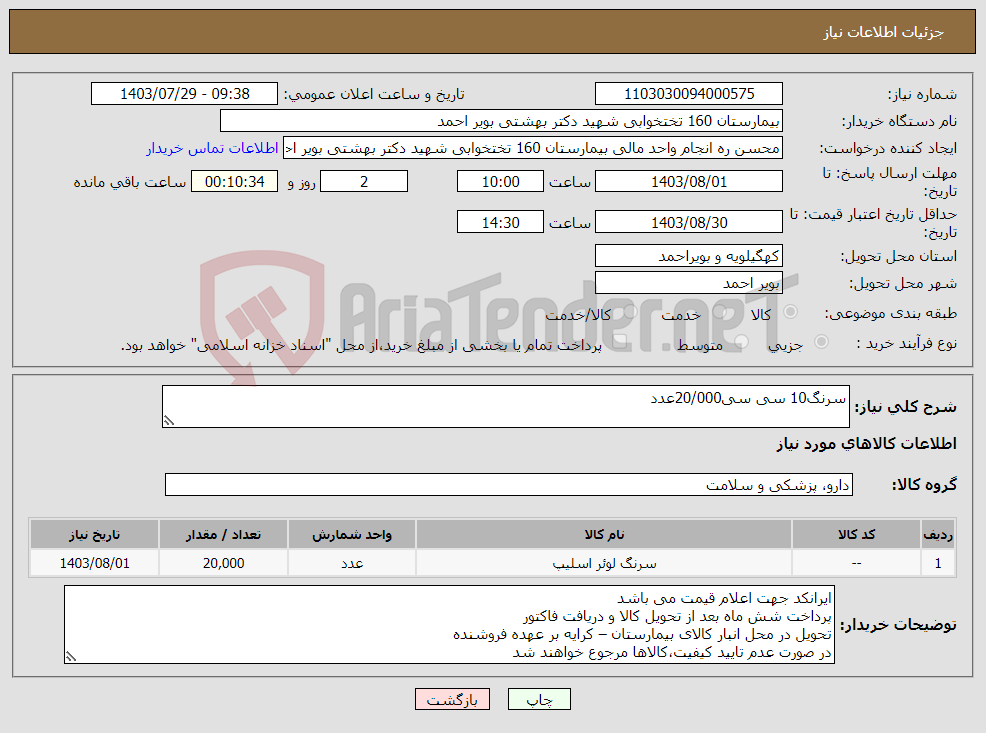Click the price validity time 14:30 field
The height and width of the screenshot is (733, 986).
500,223
